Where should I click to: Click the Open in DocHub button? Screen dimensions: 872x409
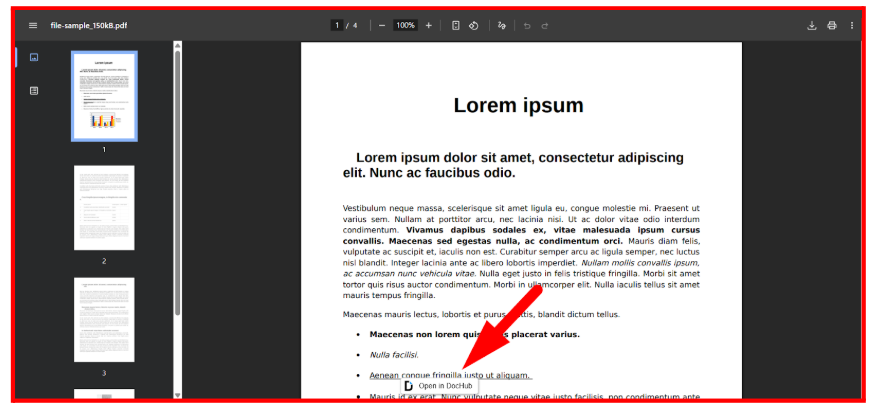click(x=439, y=385)
